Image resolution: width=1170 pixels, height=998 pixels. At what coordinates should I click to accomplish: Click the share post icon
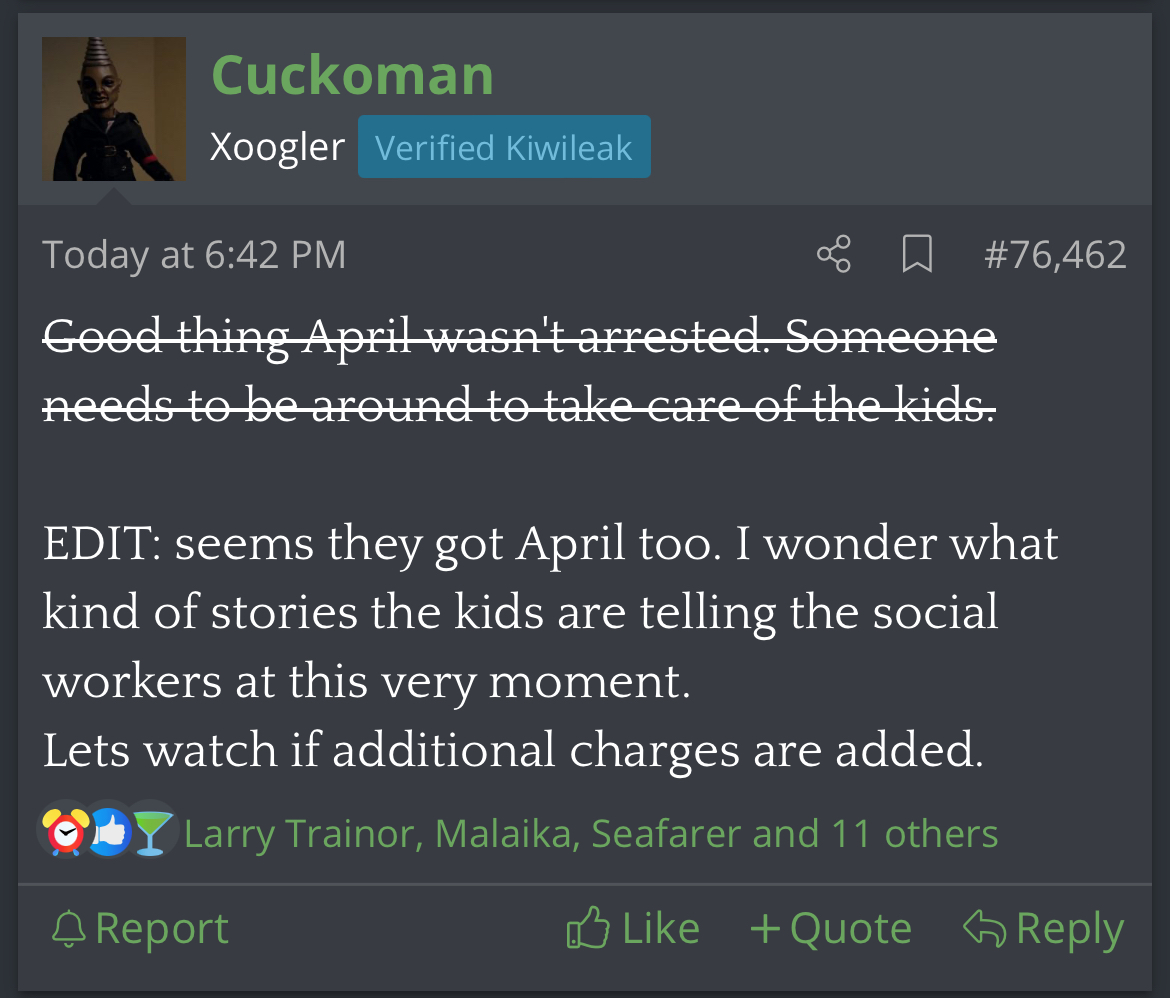[834, 254]
